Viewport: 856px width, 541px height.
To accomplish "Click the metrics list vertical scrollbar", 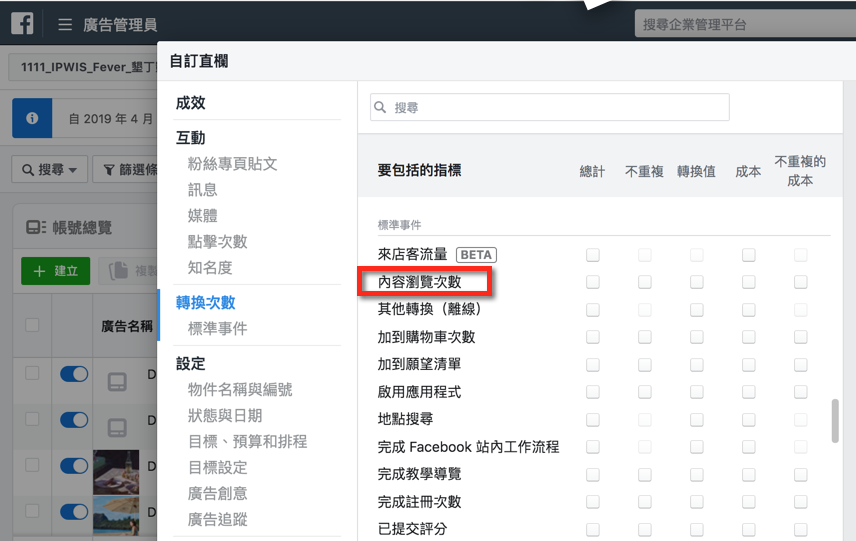I will point(835,420).
